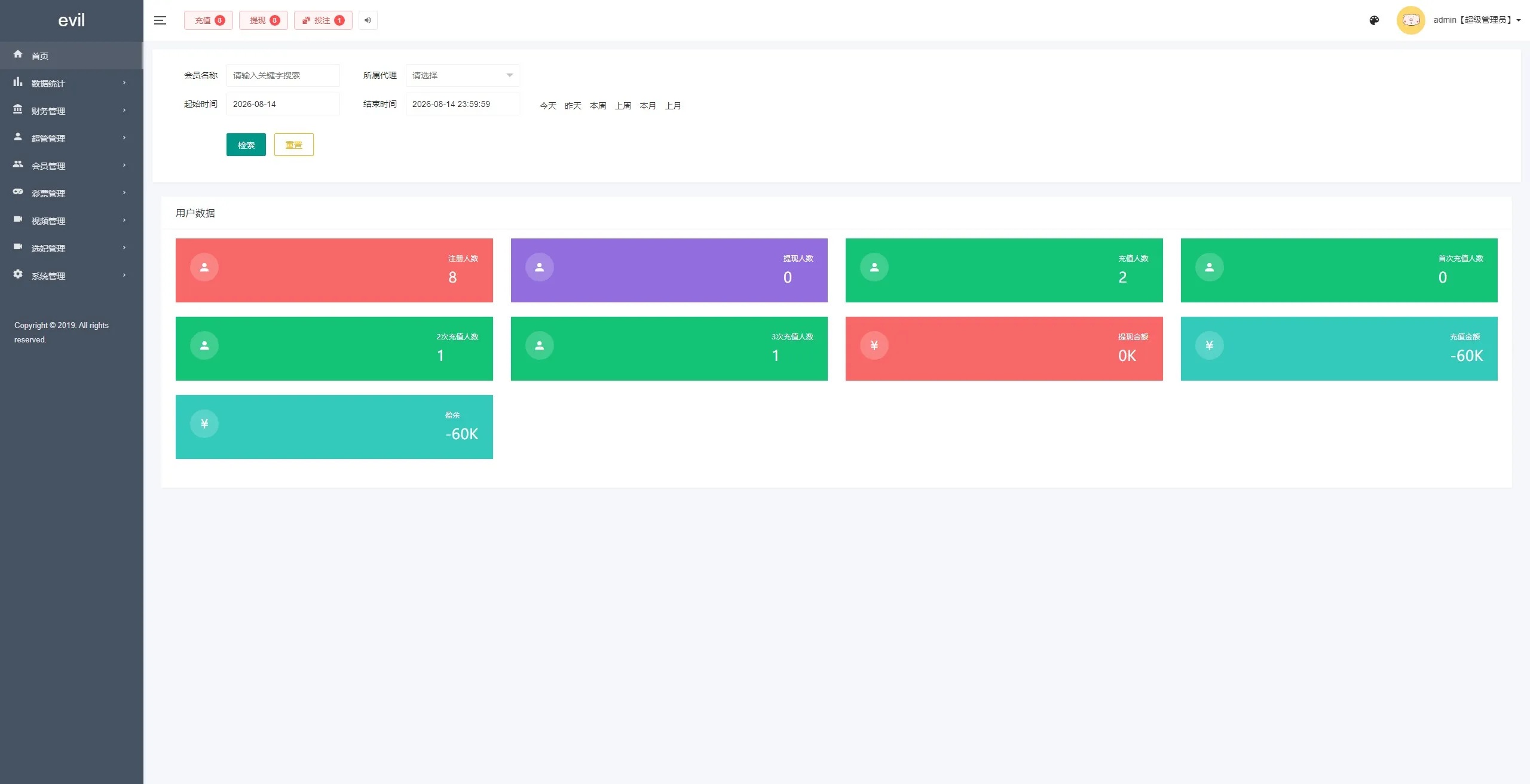Open the 所属代理 dropdown
The height and width of the screenshot is (784, 1530).
click(462, 75)
